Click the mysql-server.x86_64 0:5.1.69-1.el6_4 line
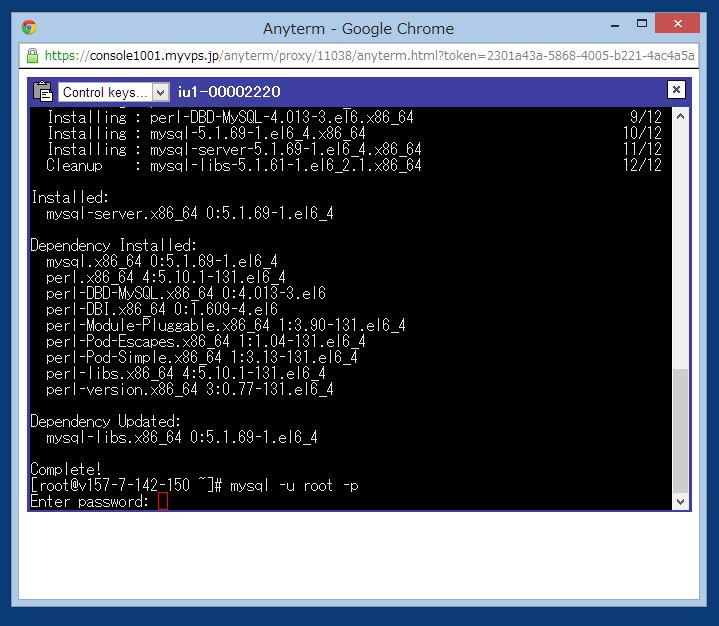Screen dimensions: 719x626 (189, 213)
